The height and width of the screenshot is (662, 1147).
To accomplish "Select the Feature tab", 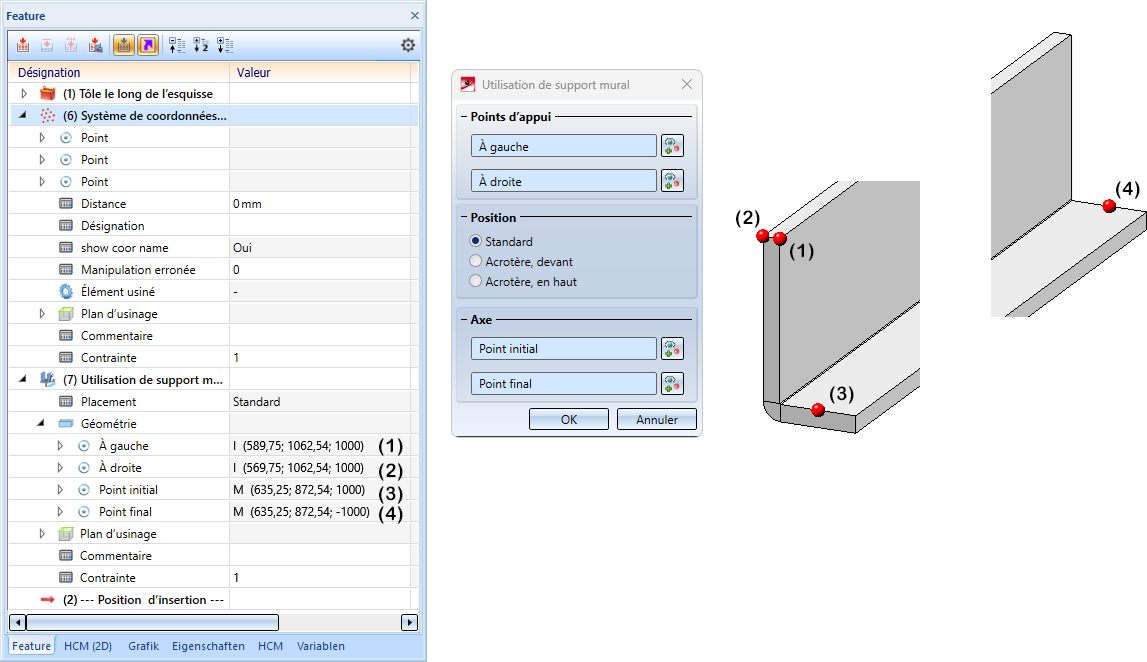I will click(31, 646).
